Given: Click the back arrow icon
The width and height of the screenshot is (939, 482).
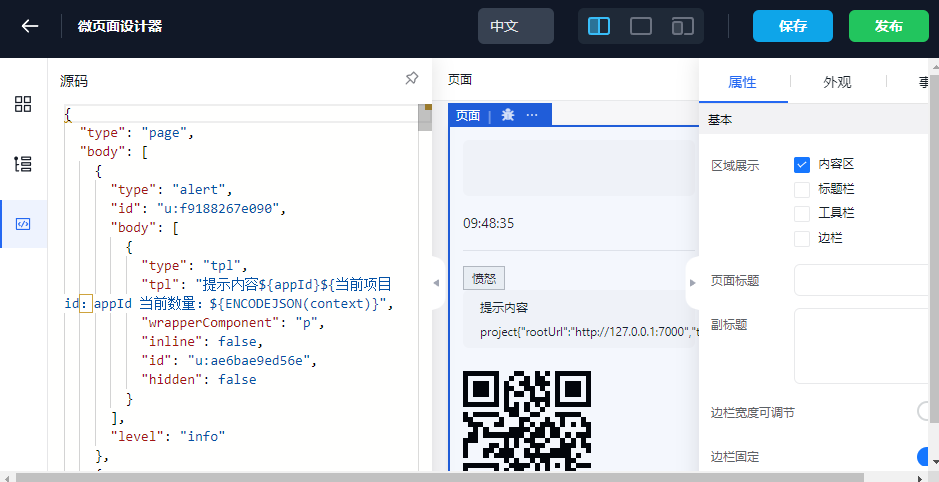Looking at the screenshot, I should click(x=30, y=26).
